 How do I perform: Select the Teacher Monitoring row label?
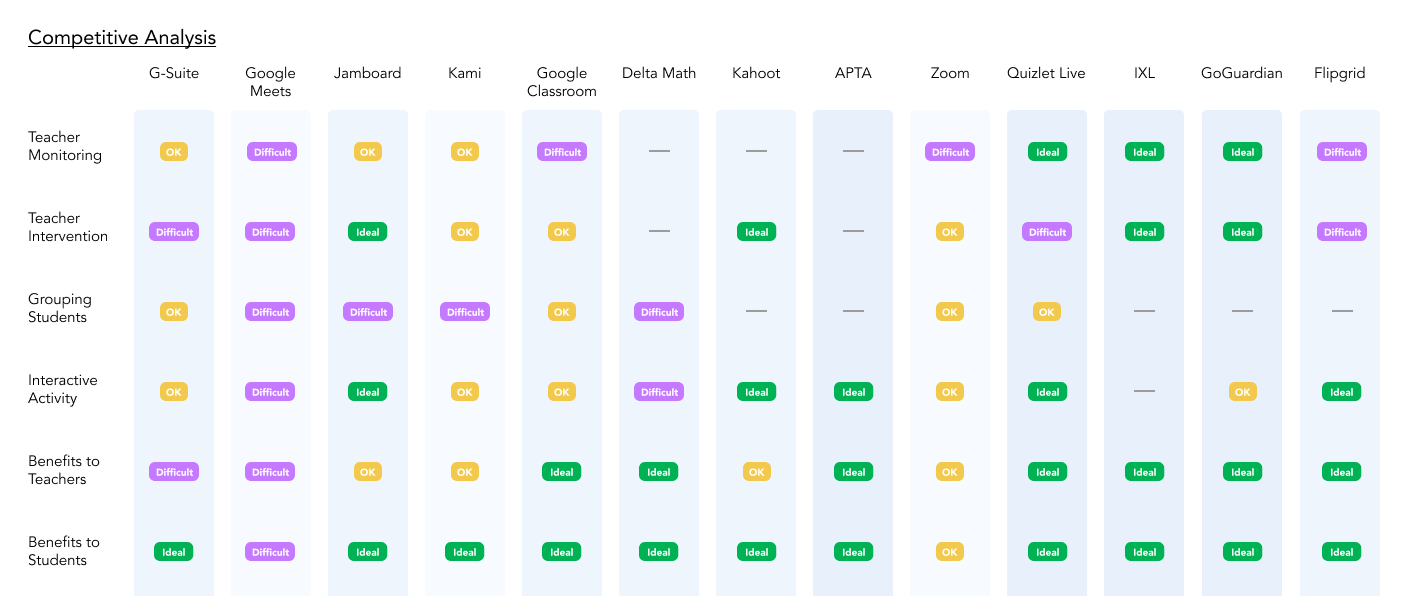pyautogui.click(x=65, y=146)
